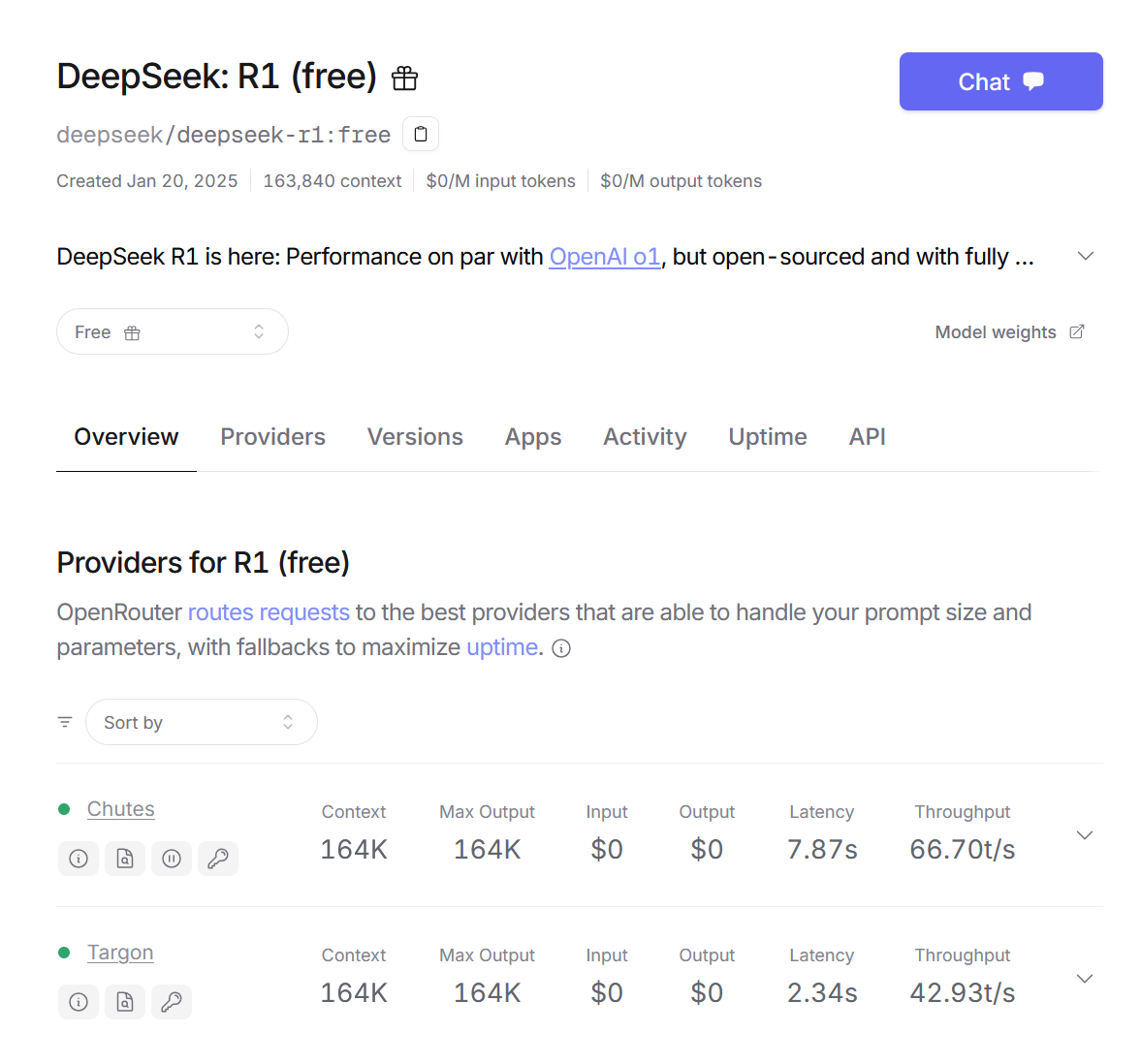Click the Chutes throughput value 66.70t/s
1141x1064 pixels.
(962, 850)
